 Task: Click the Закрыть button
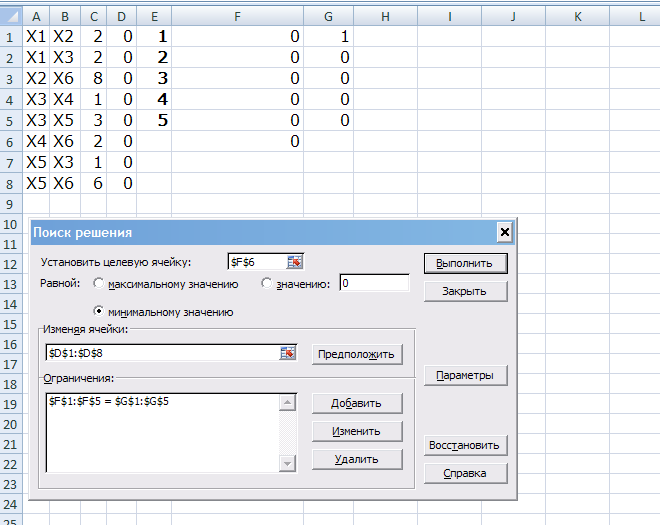[x=466, y=291]
